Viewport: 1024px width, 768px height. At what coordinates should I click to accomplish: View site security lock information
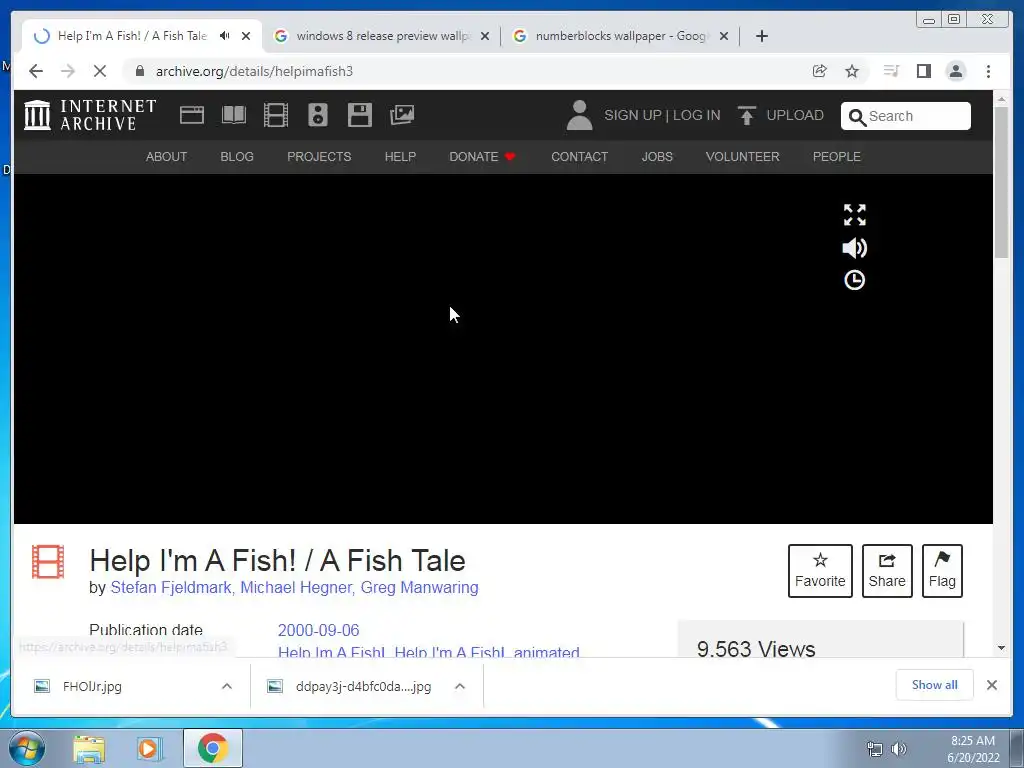tap(140, 71)
